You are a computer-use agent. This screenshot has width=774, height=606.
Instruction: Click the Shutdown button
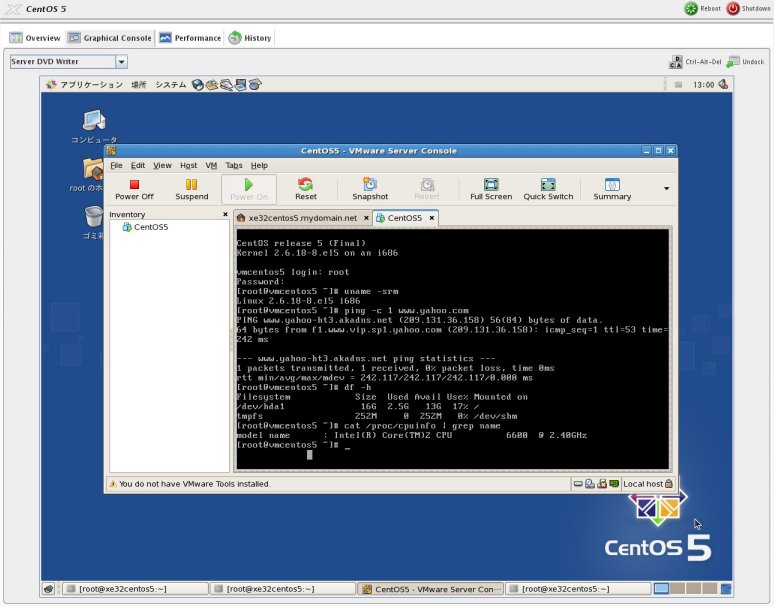point(748,8)
